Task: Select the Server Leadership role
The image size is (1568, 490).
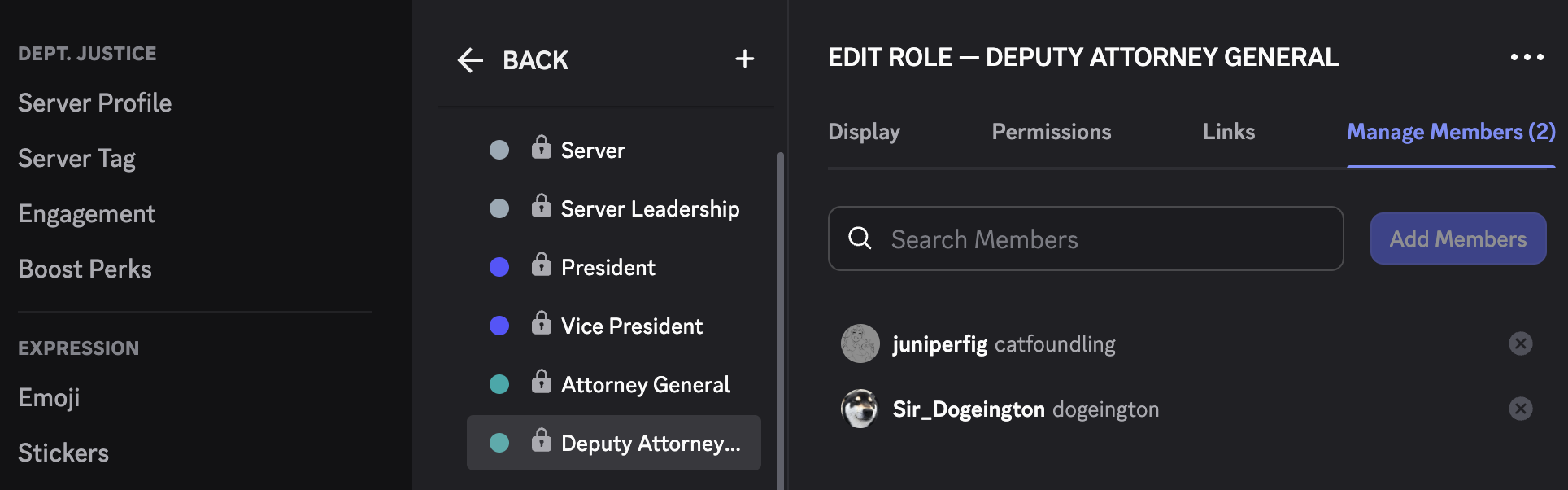Action: pos(650,209)
